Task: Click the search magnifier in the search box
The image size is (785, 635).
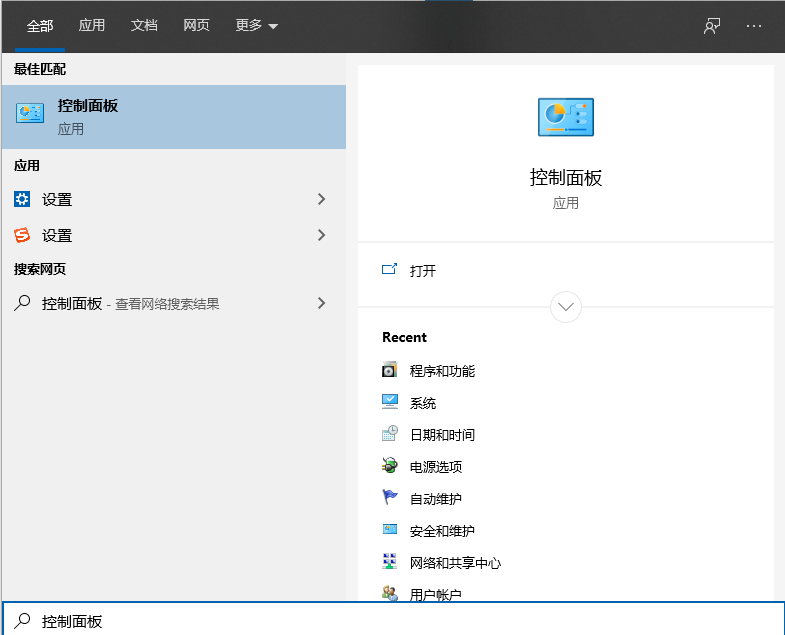Action: tap(22, 620)
